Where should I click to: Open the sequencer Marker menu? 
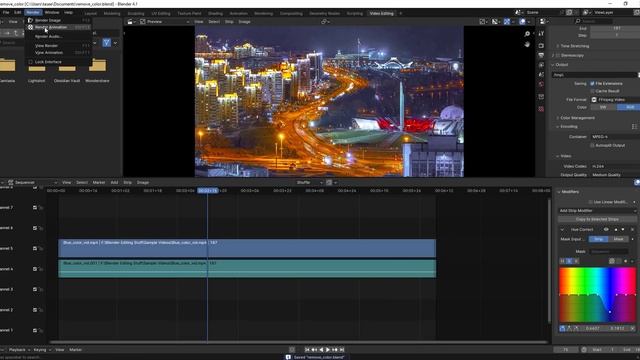[99, 182]
